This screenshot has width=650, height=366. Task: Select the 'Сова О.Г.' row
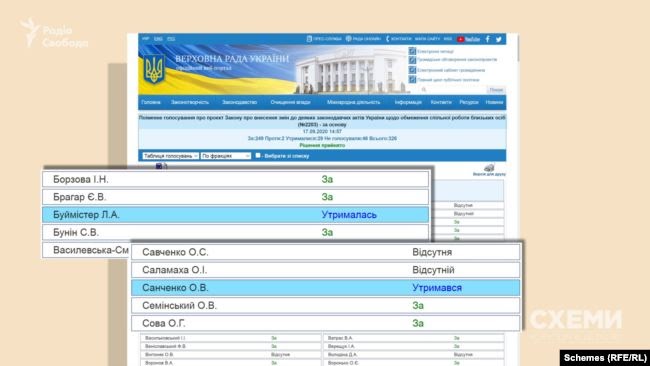326,323
